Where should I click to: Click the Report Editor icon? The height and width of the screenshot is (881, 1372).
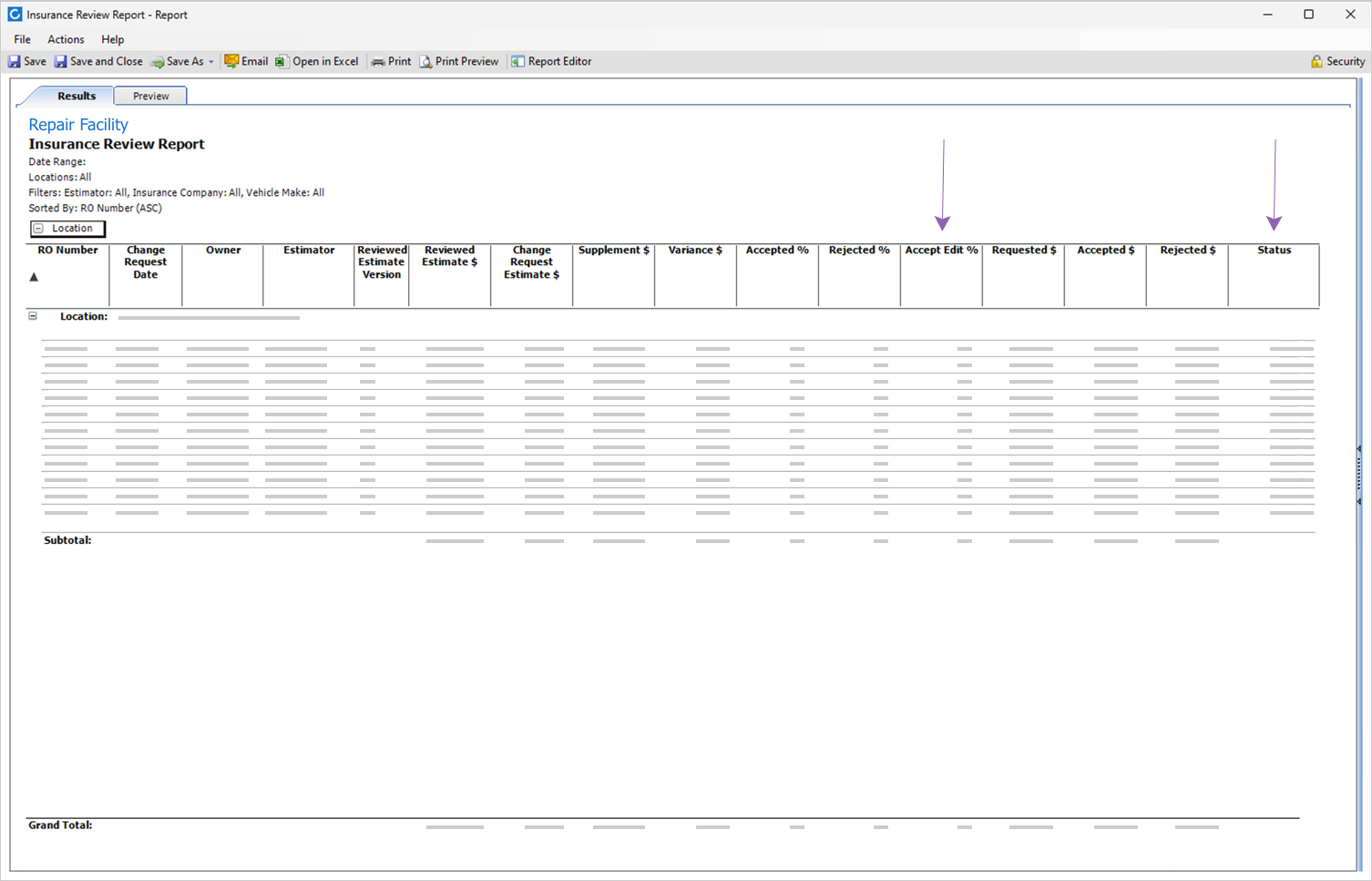tap(517, 61)
